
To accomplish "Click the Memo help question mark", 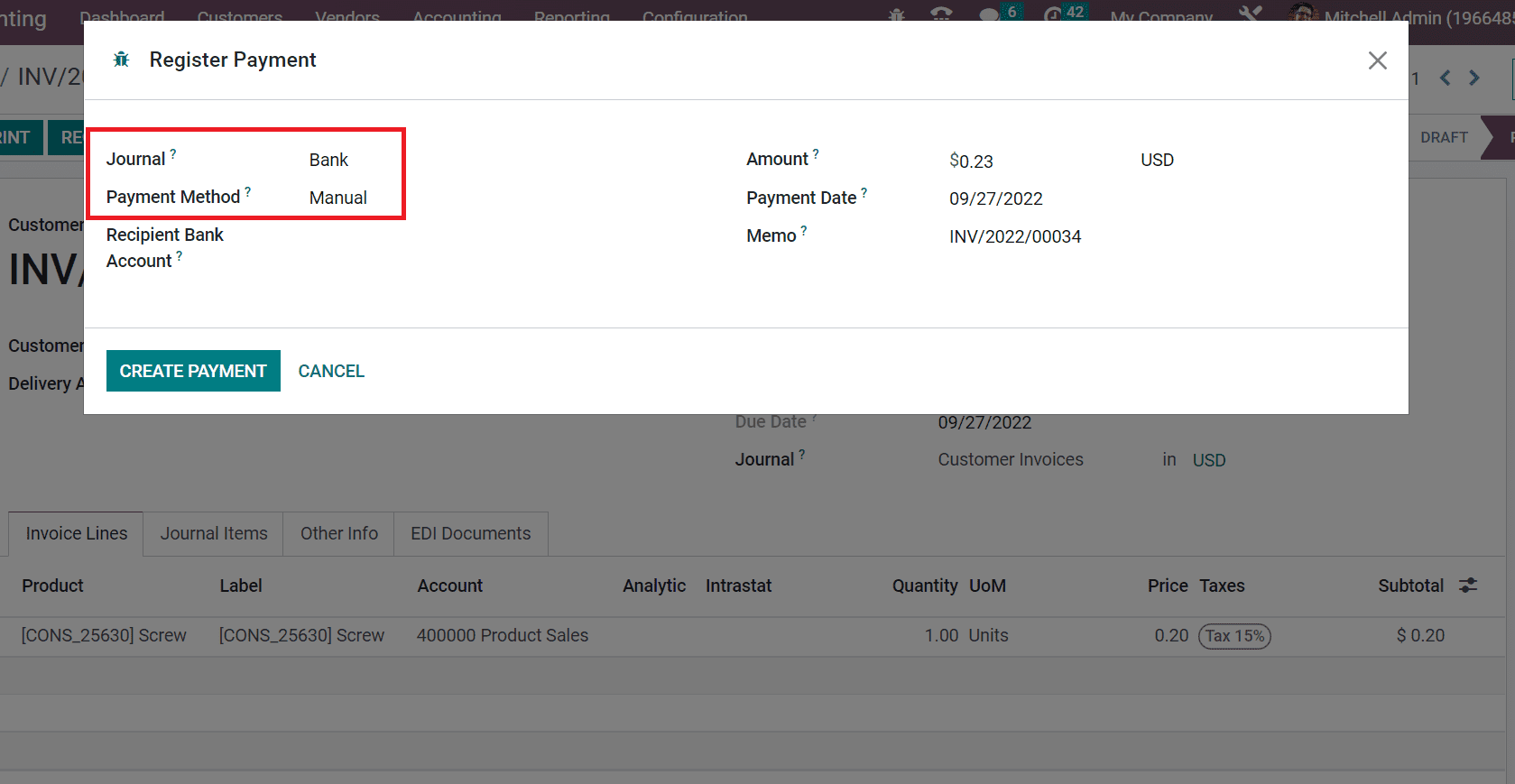I will tap(804, 231).
